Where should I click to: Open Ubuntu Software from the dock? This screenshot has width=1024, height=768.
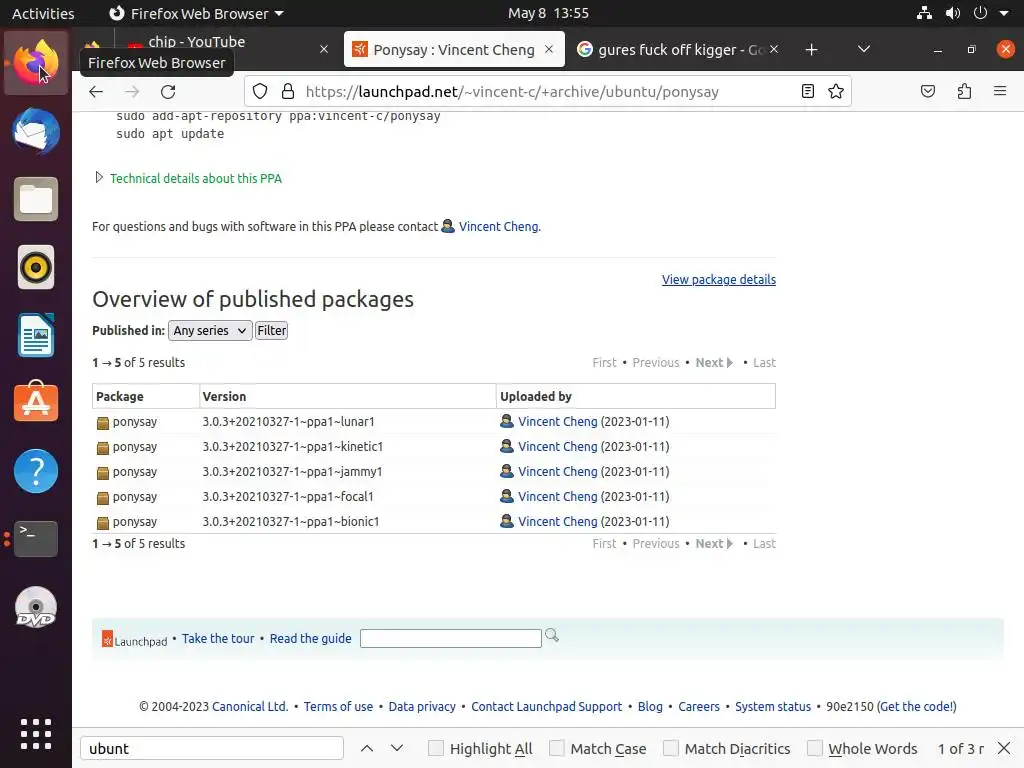click(x=36, y=402)
